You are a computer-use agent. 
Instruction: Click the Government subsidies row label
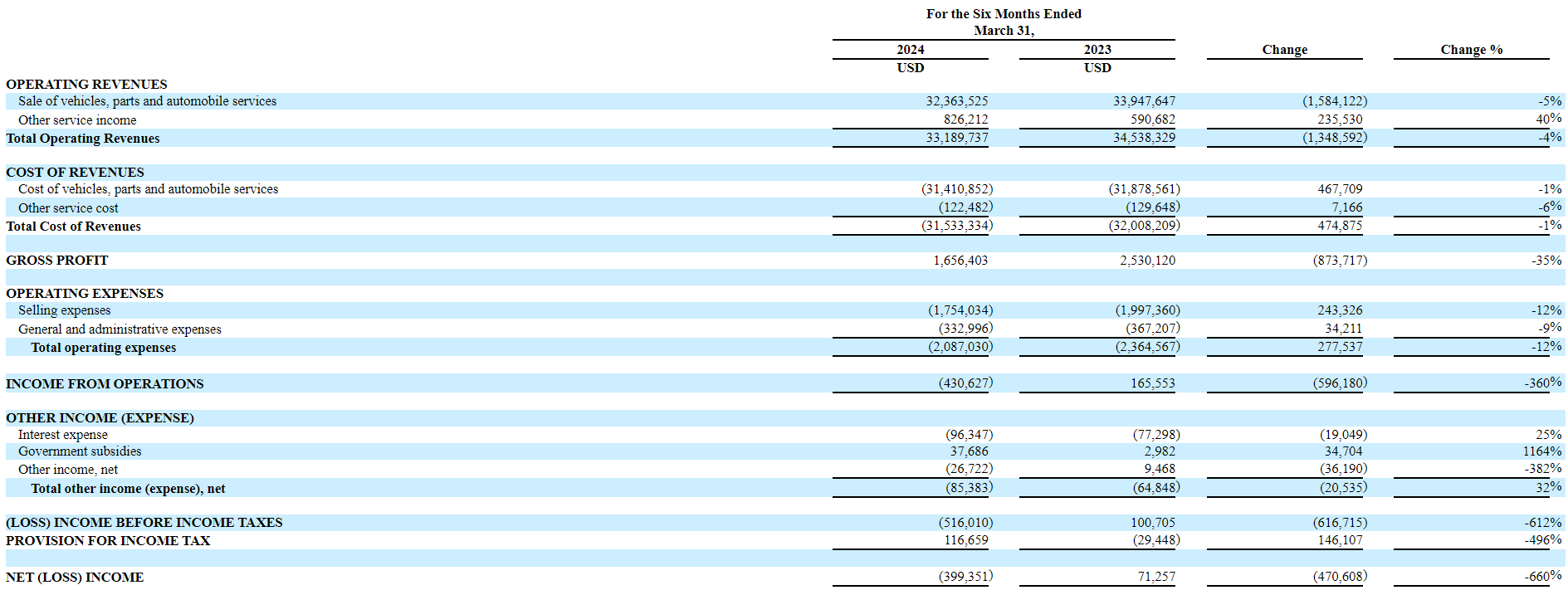[x=80, y=451]
